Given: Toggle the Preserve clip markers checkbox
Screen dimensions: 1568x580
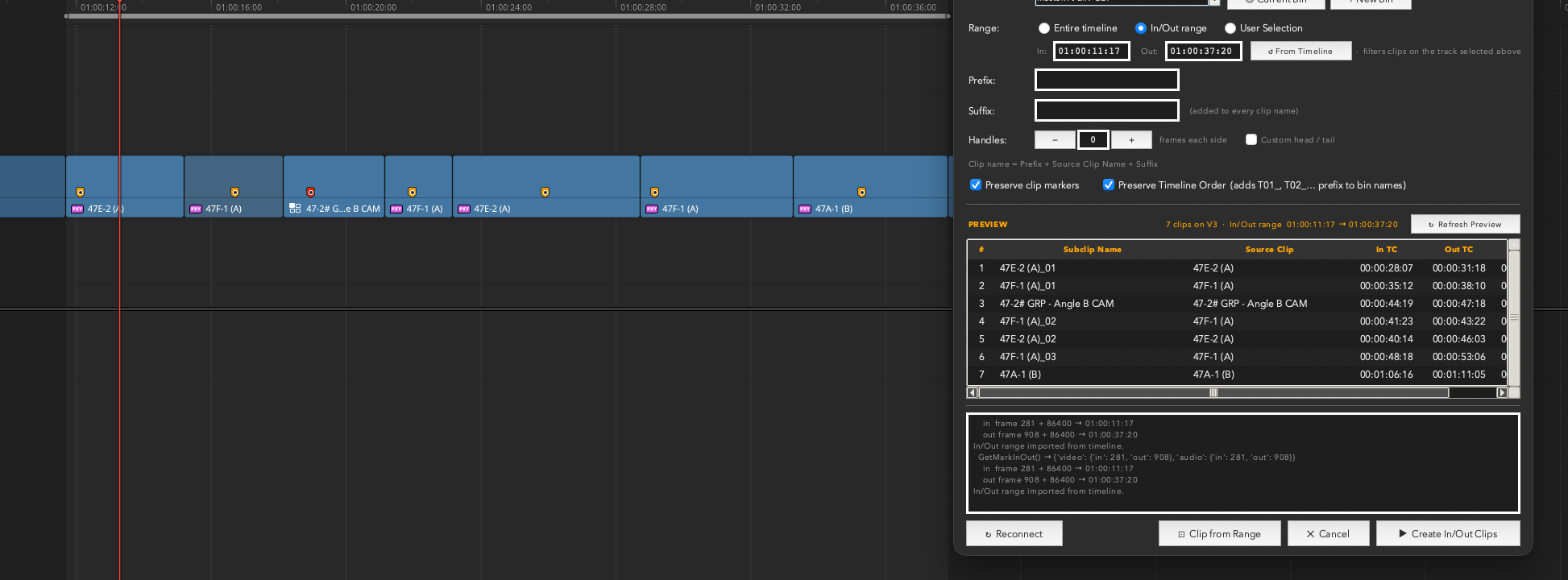Looking at the screenshot, I should 976,184.
